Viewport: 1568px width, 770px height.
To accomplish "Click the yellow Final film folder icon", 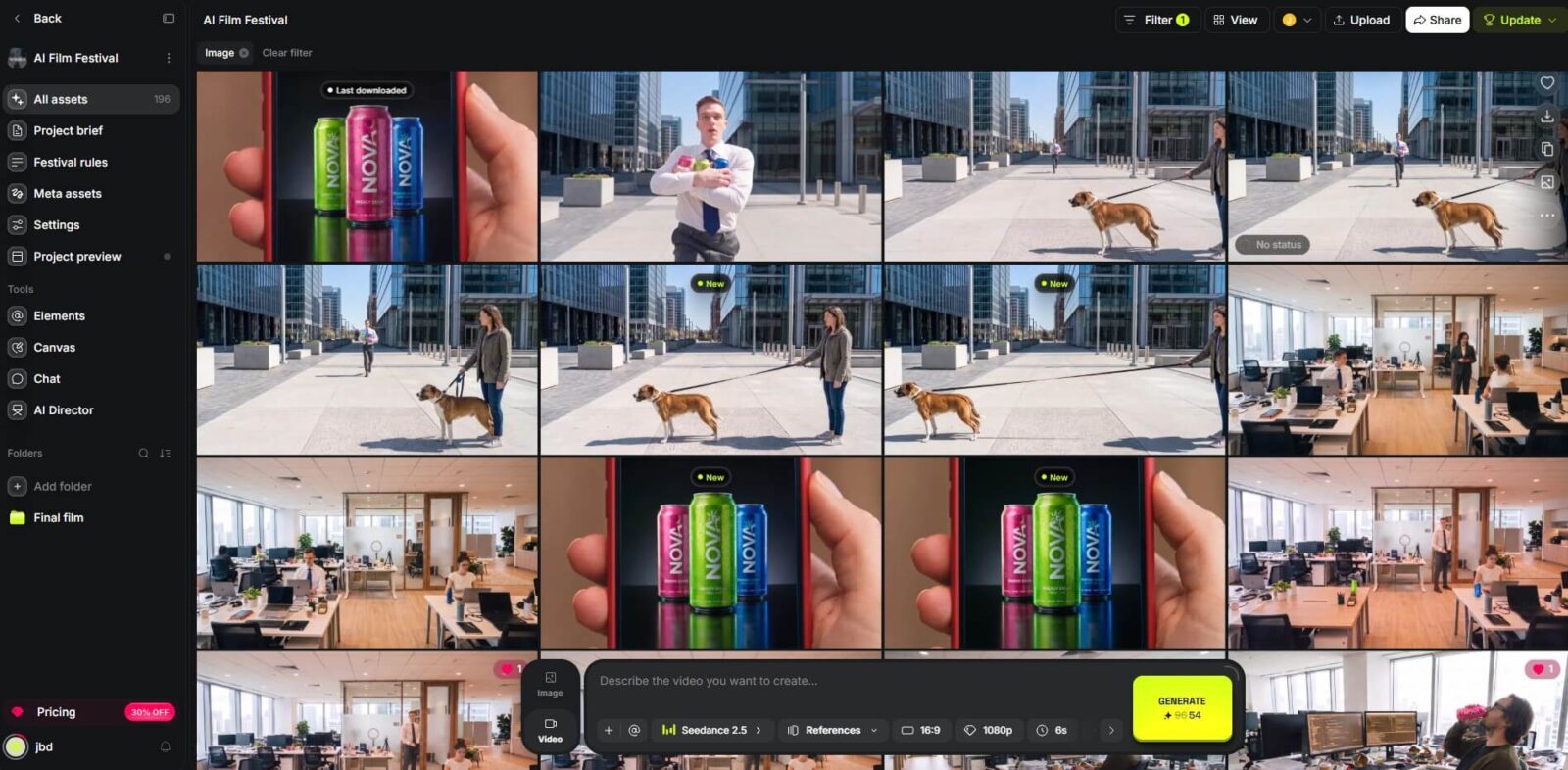I will pos(17,517).
